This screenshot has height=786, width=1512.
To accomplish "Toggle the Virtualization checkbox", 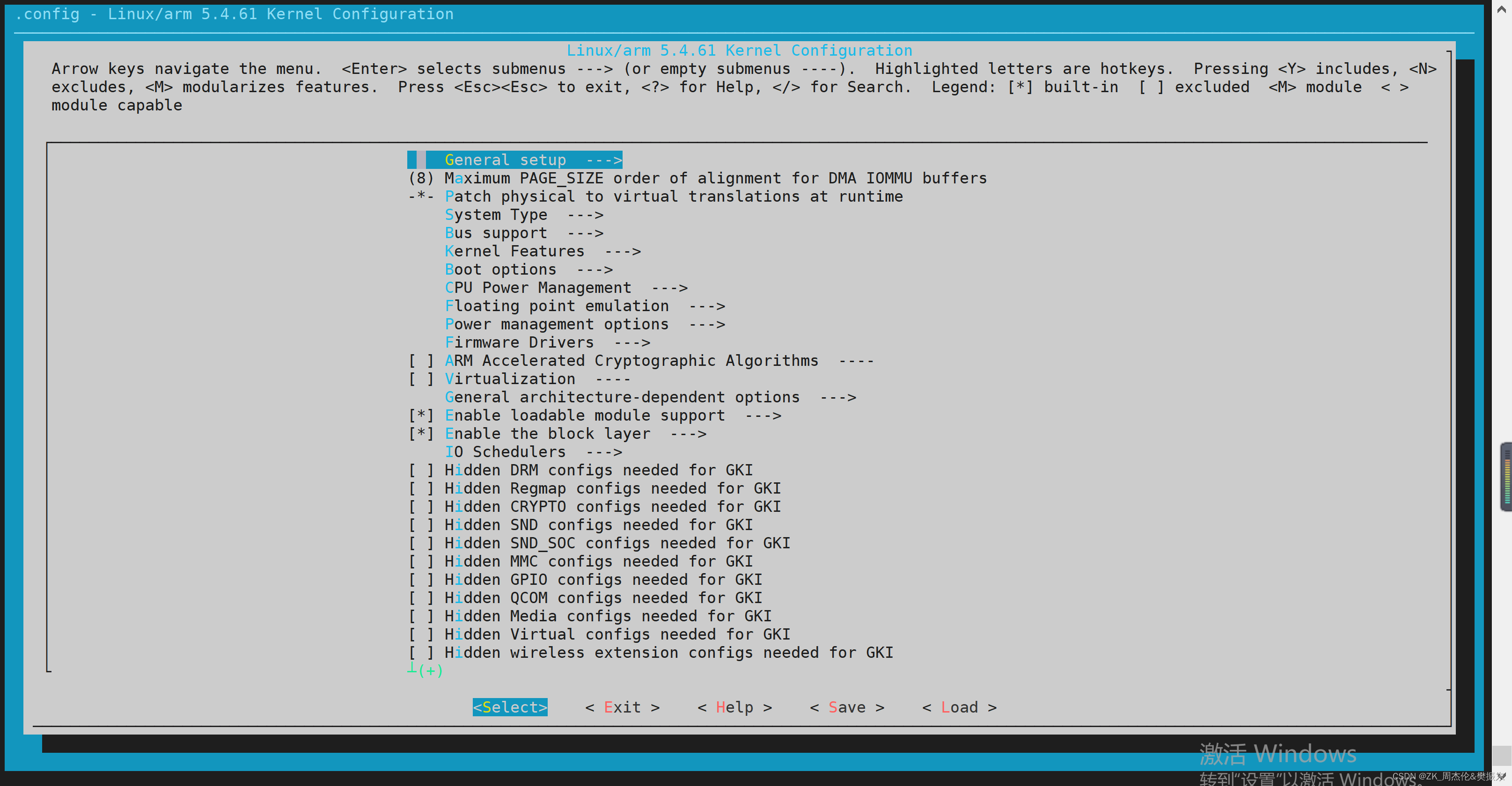I will pos(421,379).
